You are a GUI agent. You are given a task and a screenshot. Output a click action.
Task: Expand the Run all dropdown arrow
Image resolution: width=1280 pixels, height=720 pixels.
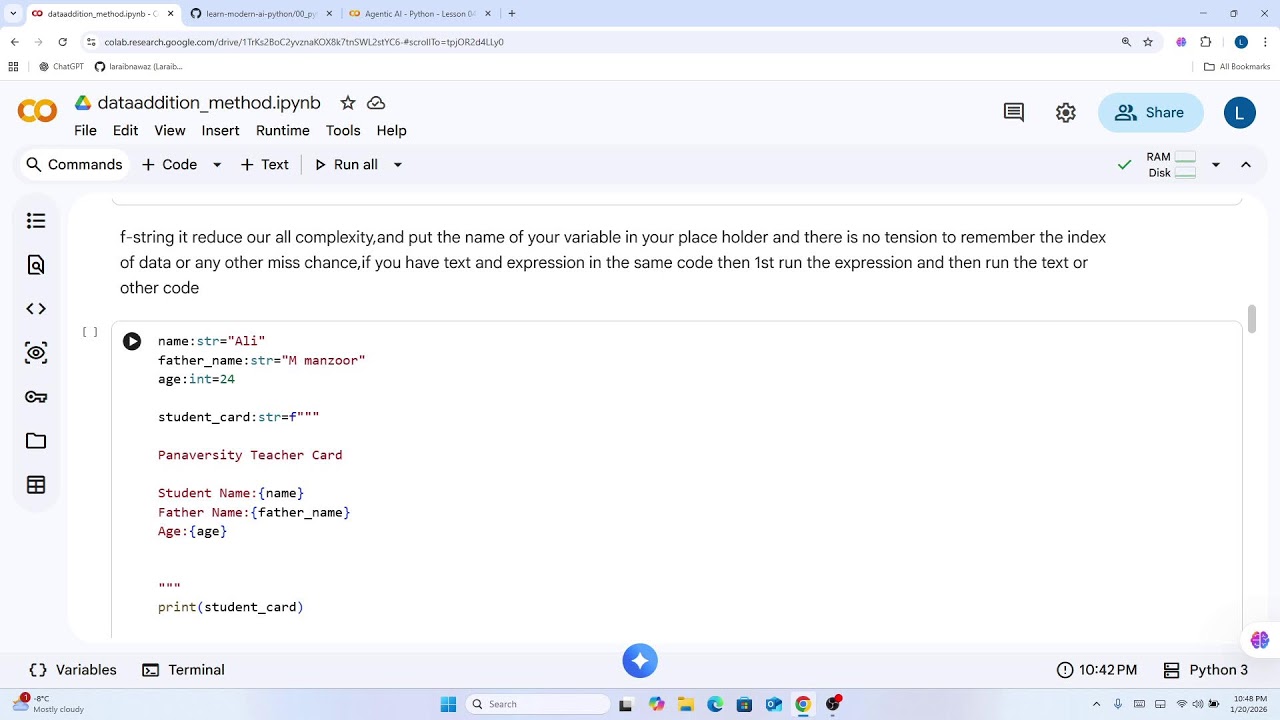pyautogui.click(x=397, y=165)
